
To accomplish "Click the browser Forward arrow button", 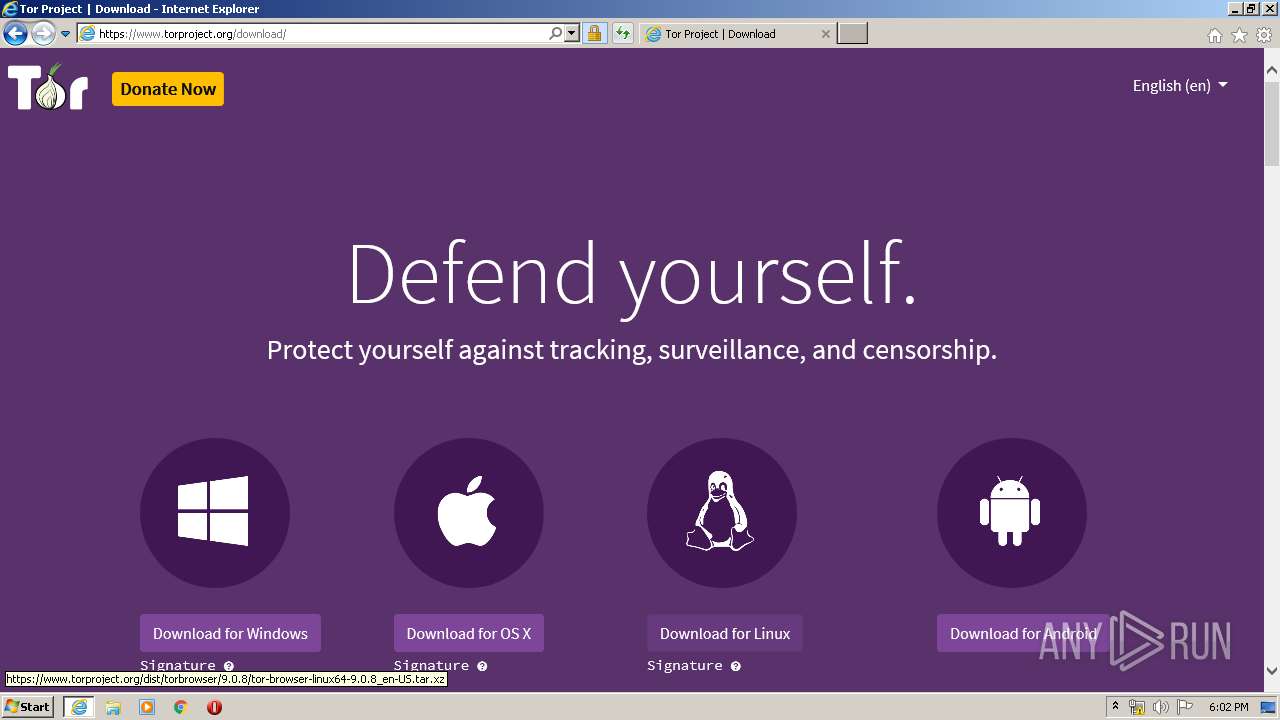I will pyautogui.click(x=43, y=34).
